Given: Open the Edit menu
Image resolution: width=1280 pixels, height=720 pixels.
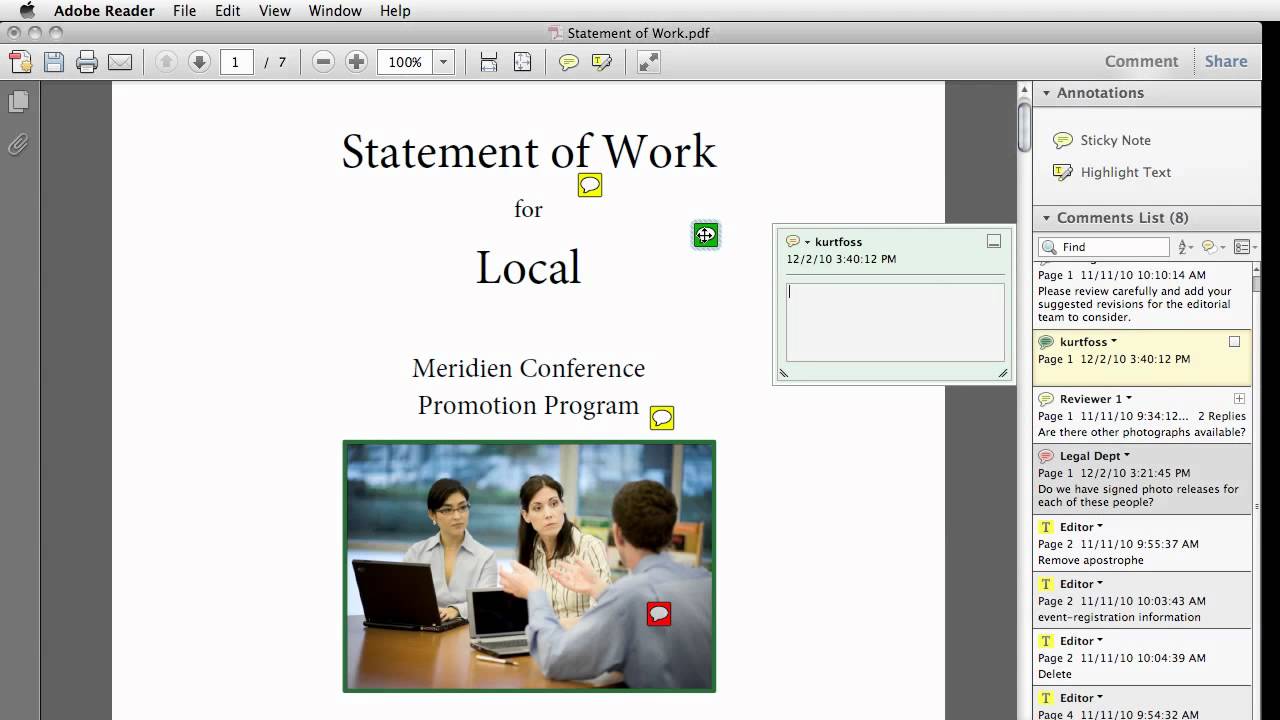Looking at the screenshot, I should [227, 10].
